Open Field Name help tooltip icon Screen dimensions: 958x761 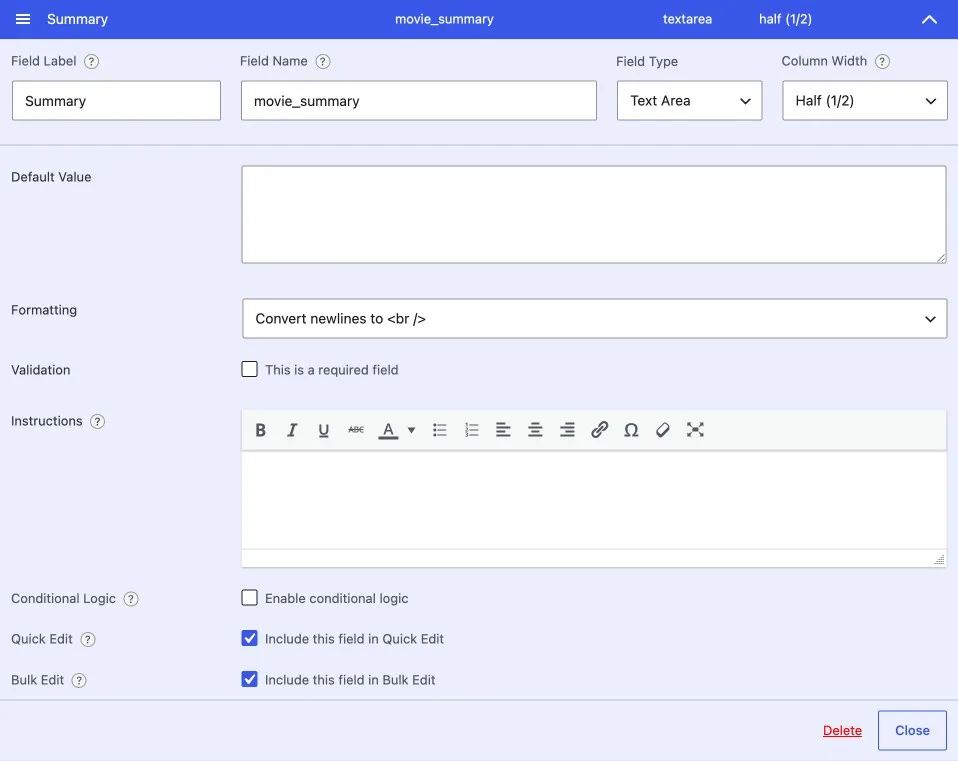point(323,62)
